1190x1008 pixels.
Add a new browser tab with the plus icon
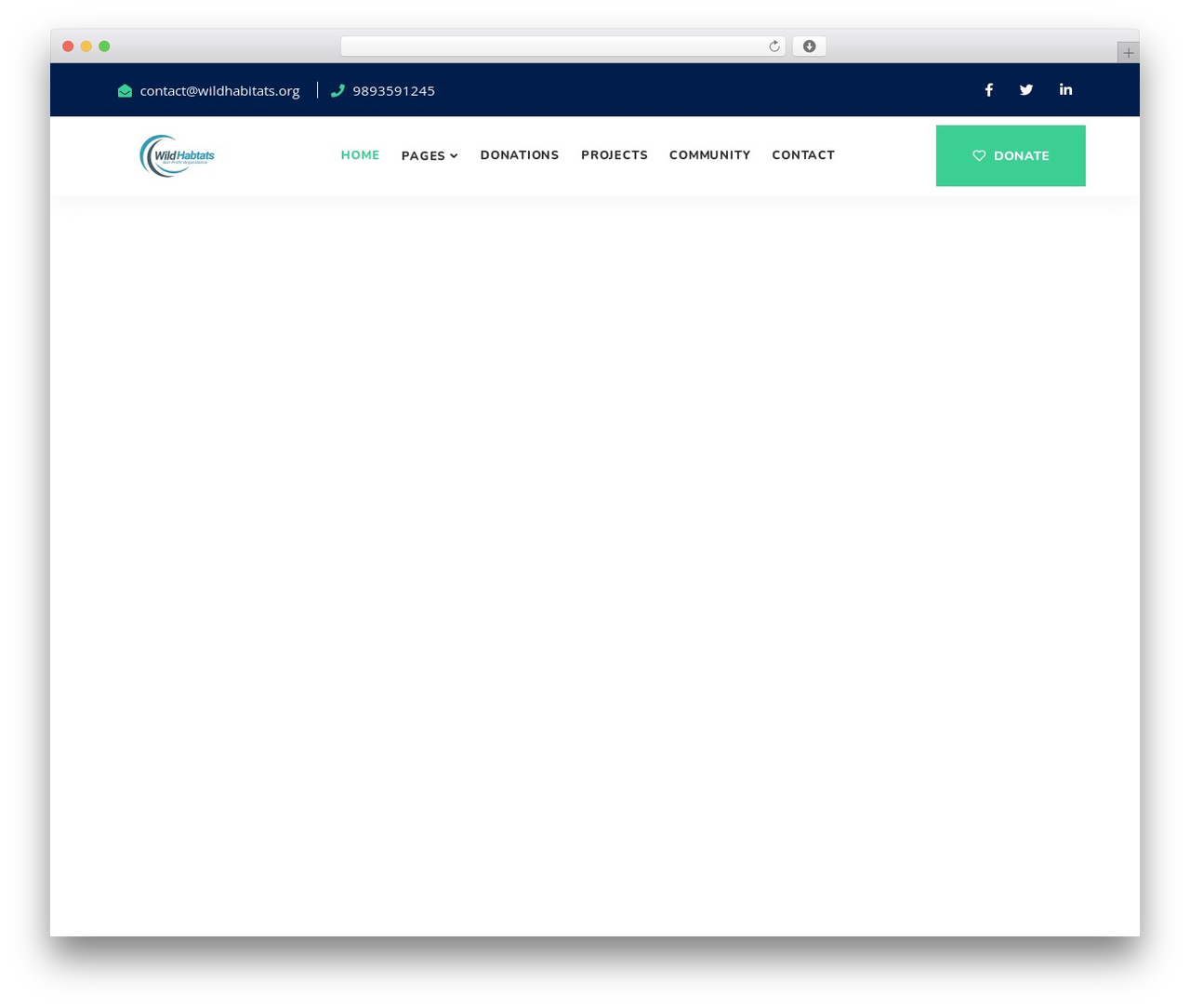tap(1128, 53)
